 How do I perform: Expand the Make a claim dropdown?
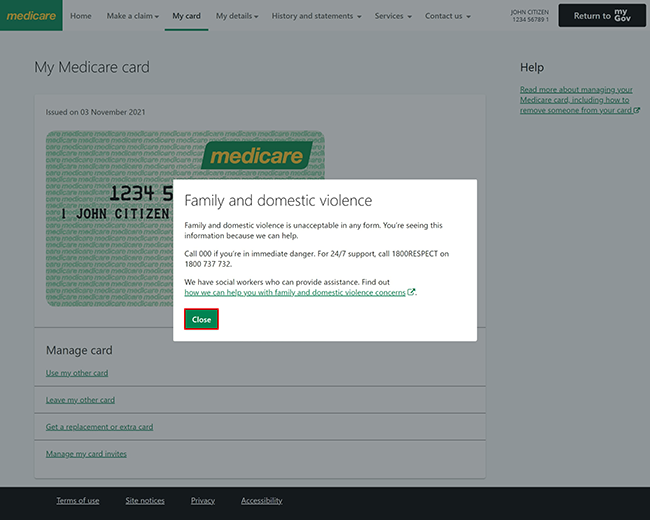click(x=133, y=16)
